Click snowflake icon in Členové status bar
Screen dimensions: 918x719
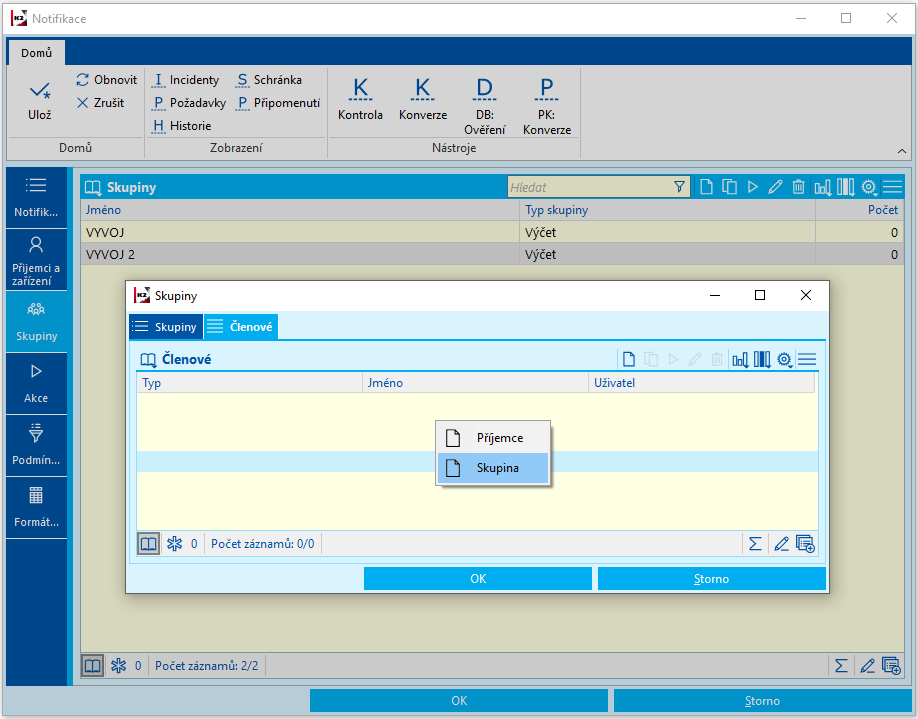coord(174,544)
